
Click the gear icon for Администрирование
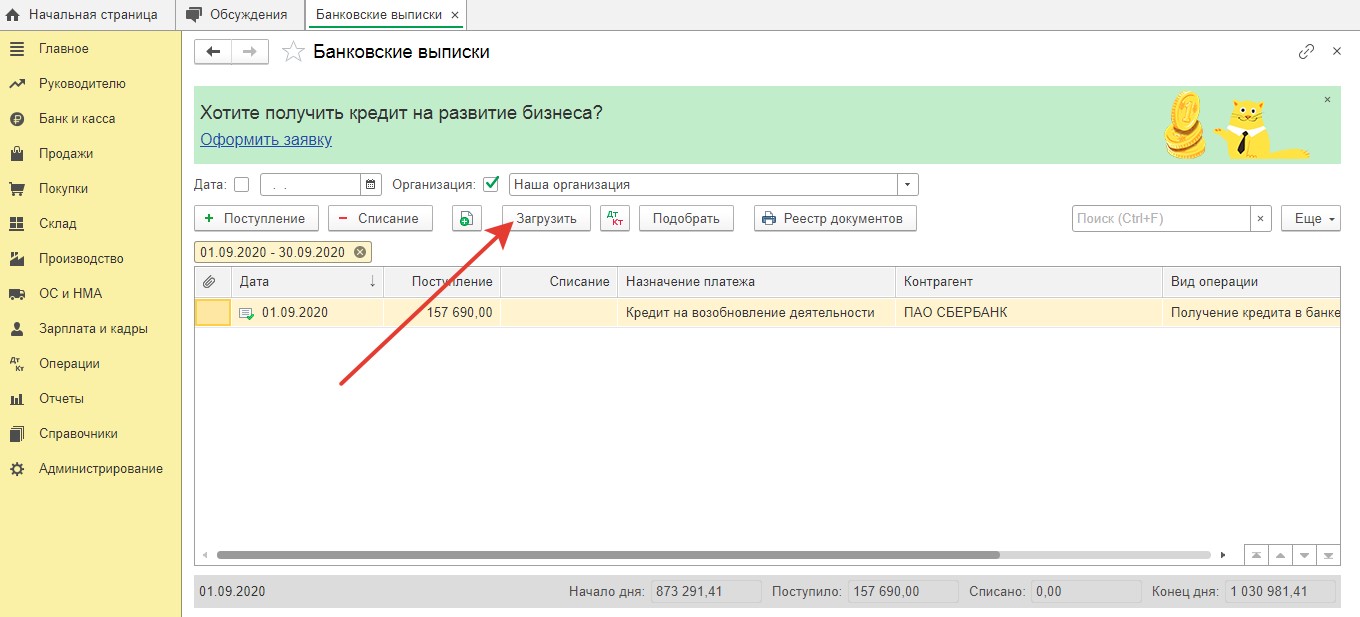click(17, 469)
